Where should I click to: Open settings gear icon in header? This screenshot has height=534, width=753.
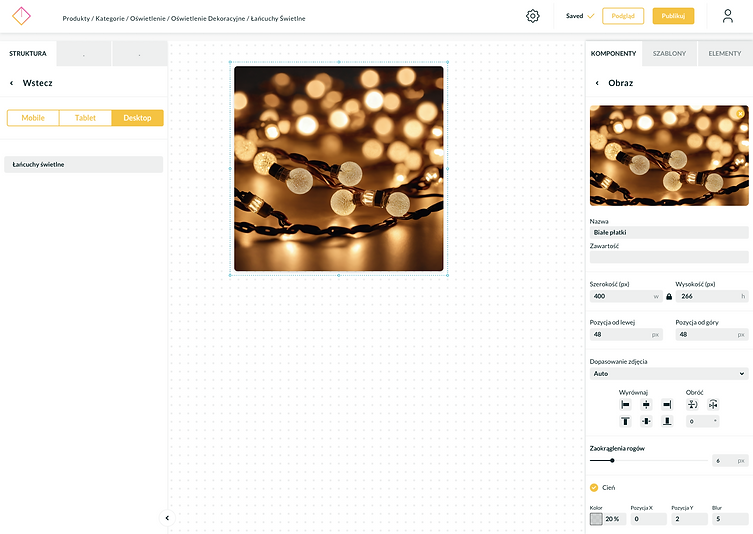pos(532,16)
